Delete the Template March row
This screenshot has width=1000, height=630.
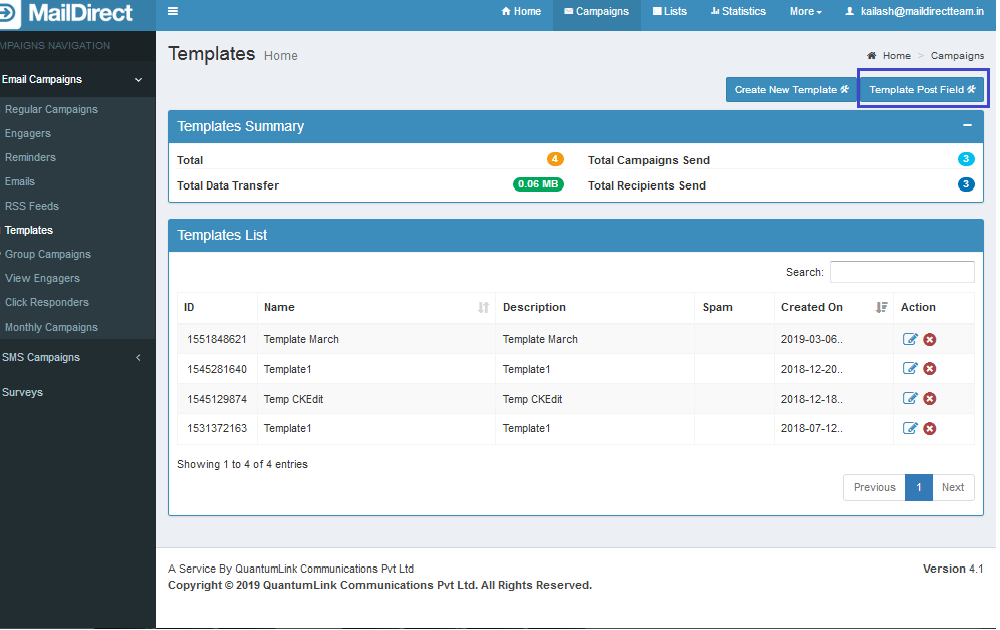[930, 340]
